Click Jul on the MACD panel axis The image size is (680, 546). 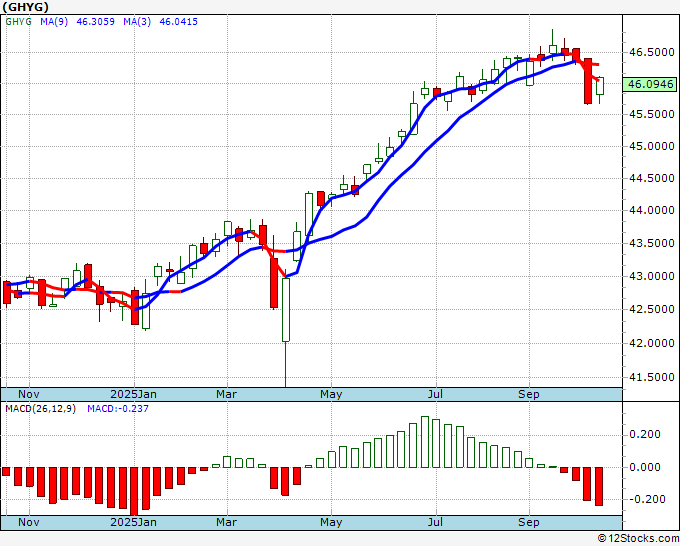(x=435, y=522)
